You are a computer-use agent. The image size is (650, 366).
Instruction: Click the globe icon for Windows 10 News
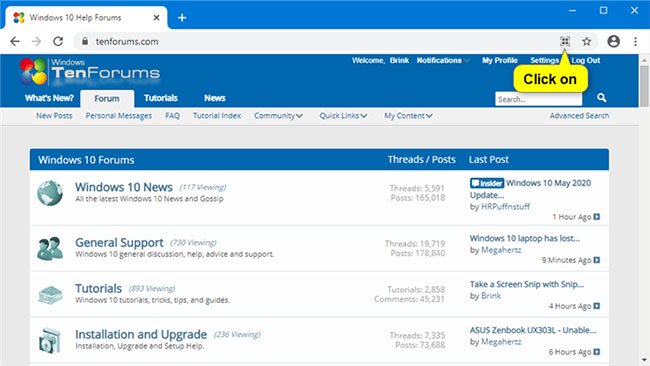point(50,193)
